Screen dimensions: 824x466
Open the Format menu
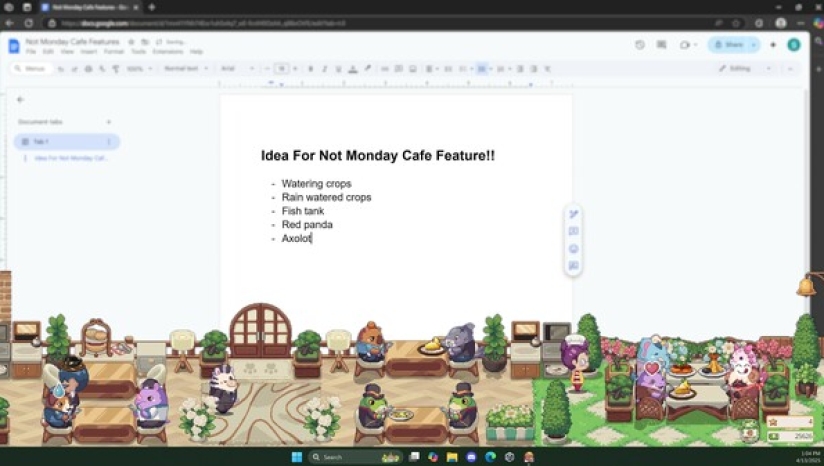[113, 51]
